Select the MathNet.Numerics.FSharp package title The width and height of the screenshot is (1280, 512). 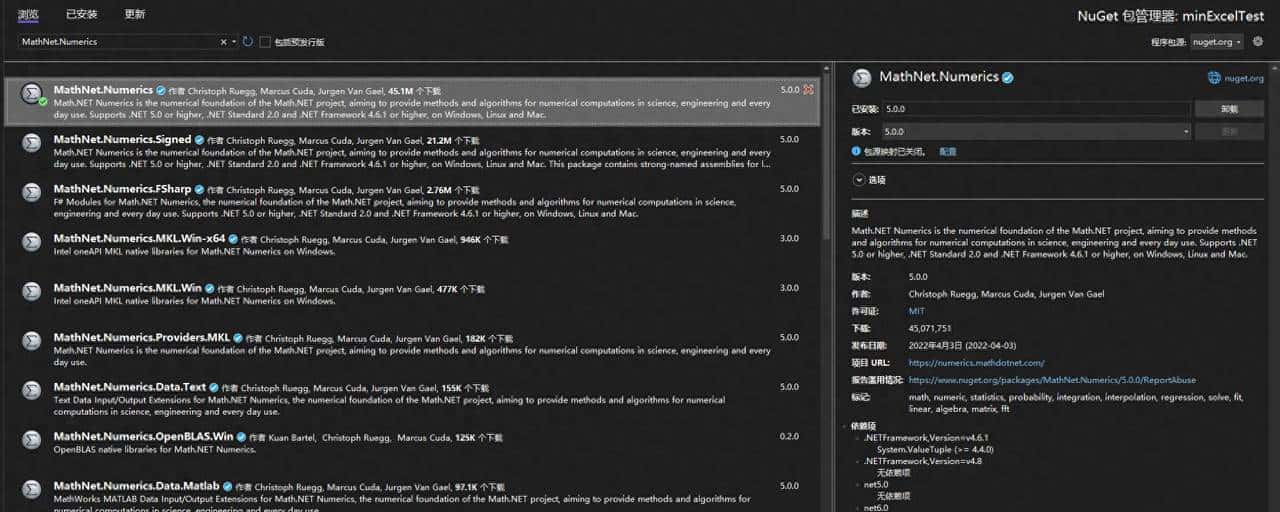tap(123, 189)
